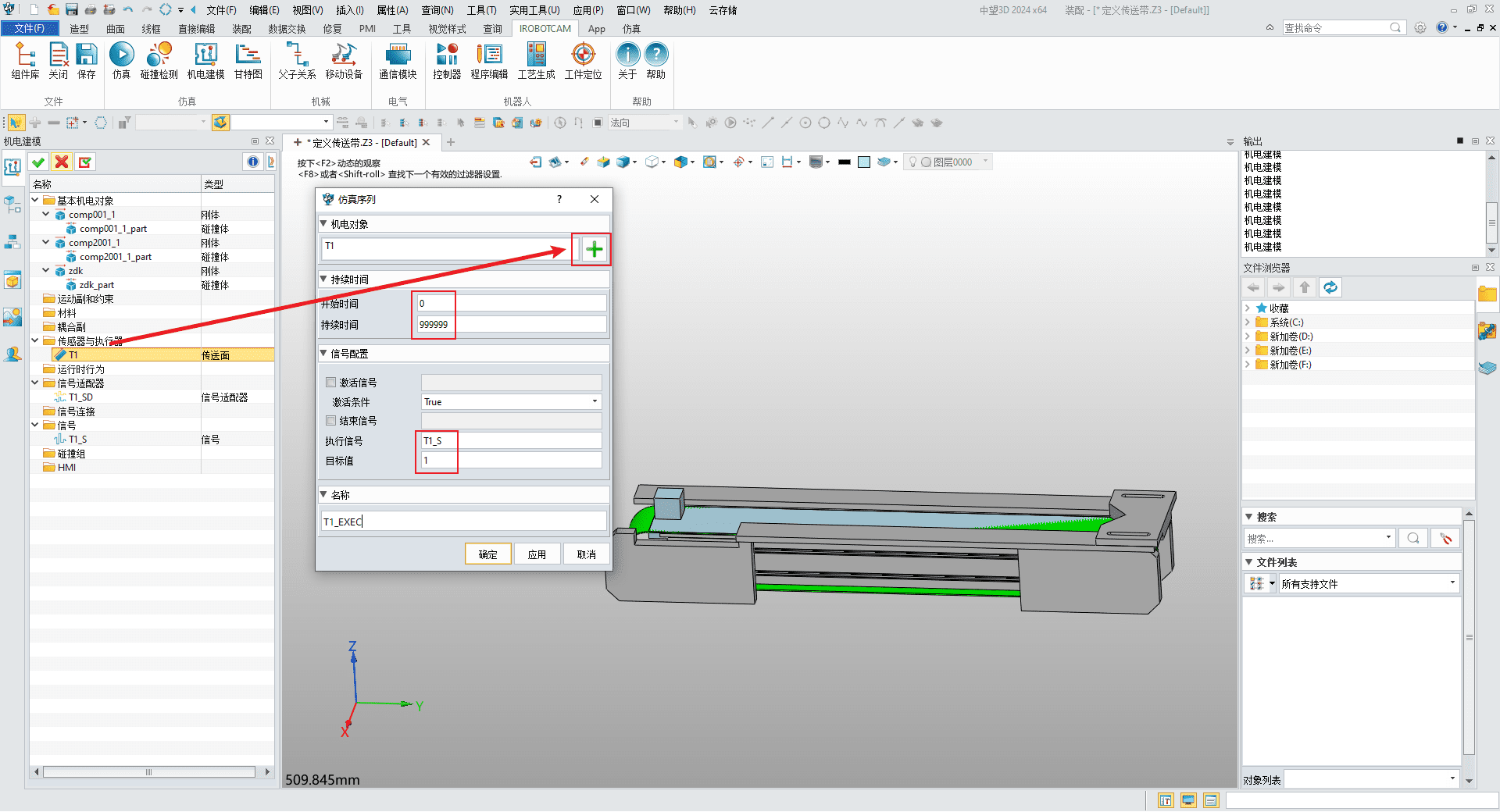Collapse the 基本机电对象 tree node
Screen dimensions: 1500x812
pos(35,201)
